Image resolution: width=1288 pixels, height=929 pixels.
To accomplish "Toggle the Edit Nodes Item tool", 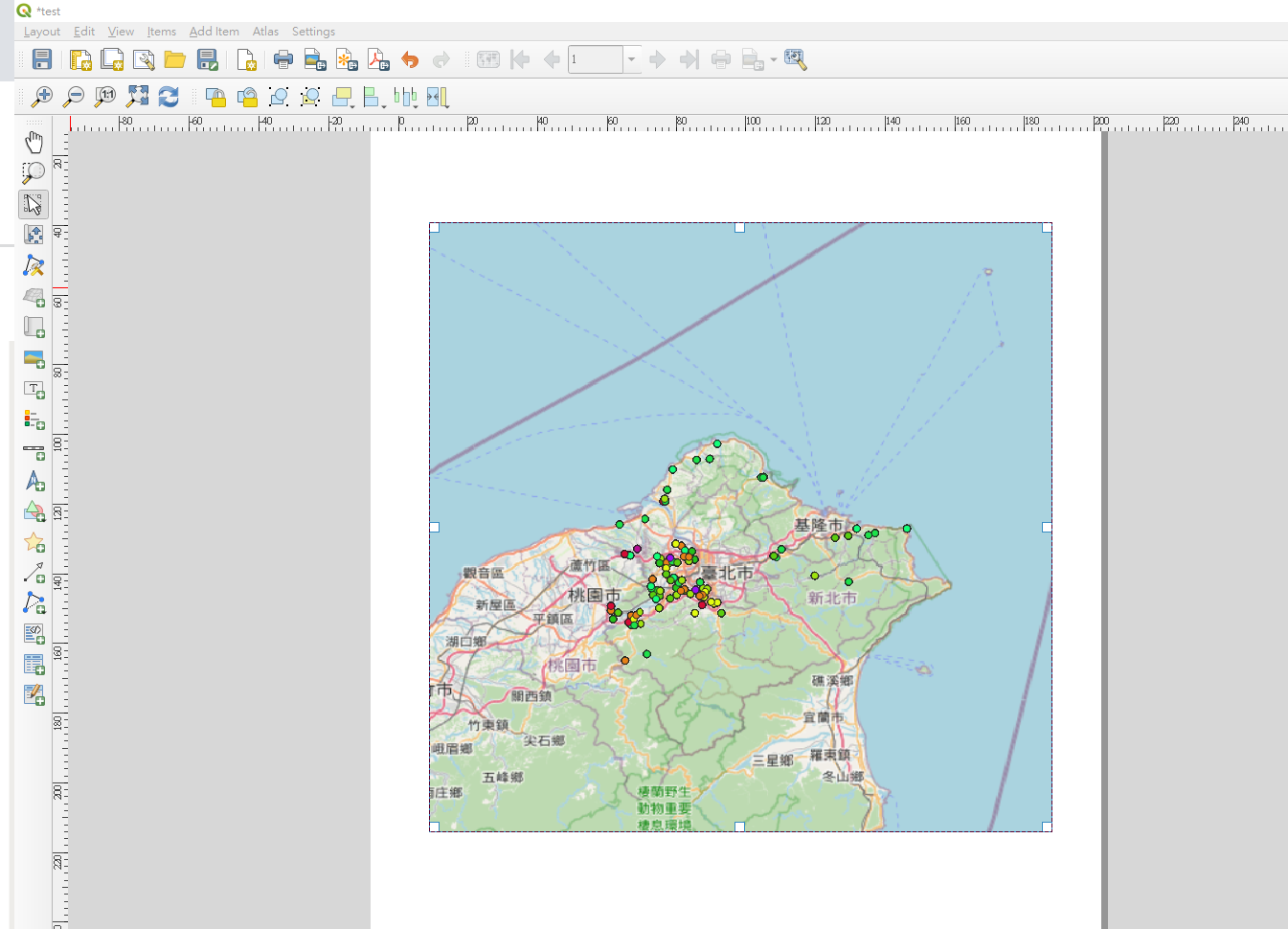I will pyautogui.click(x=34, y=265).
